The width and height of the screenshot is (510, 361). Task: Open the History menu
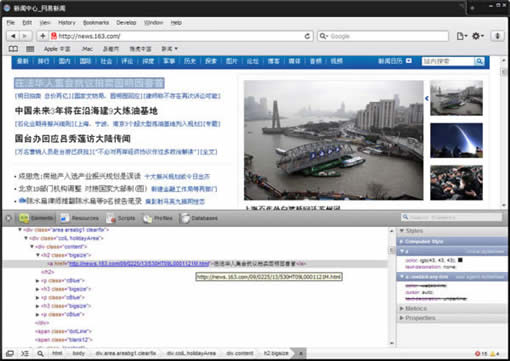click(67, 23)
